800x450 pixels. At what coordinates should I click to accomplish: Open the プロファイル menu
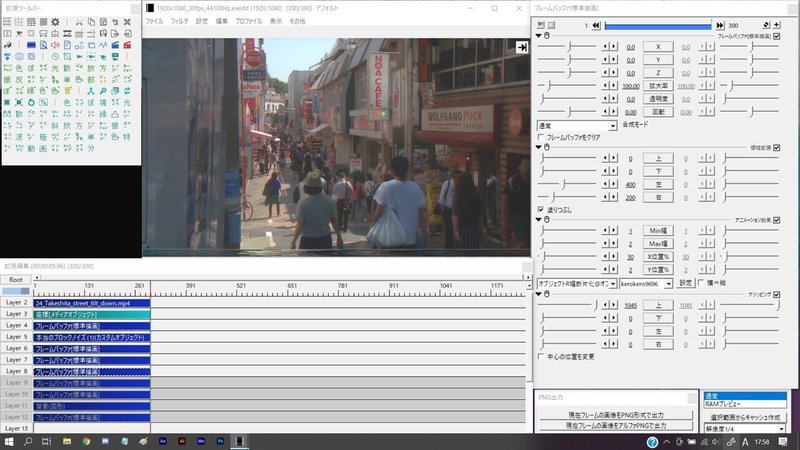tap(248, 21)
